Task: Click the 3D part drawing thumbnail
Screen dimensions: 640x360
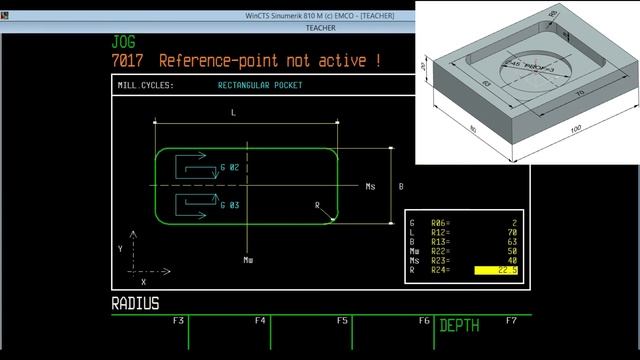Action: [x=527, y=83]
